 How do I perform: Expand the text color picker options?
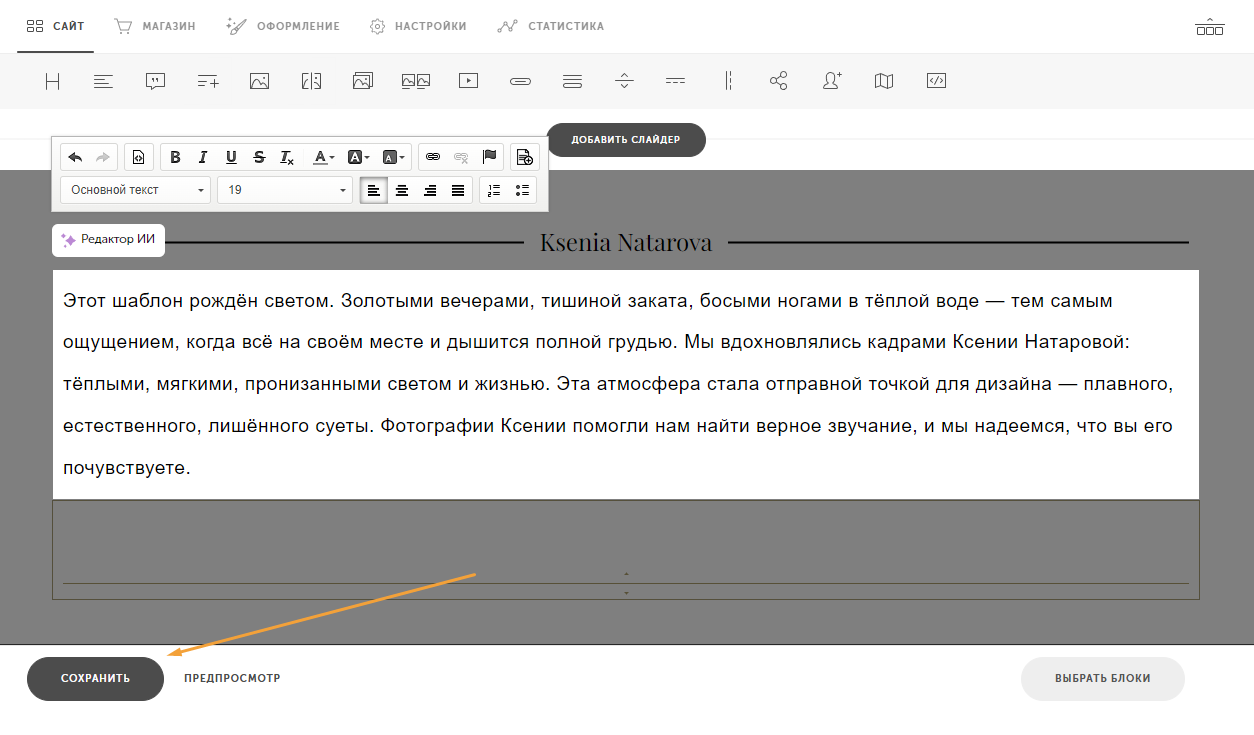coord(330,157)
